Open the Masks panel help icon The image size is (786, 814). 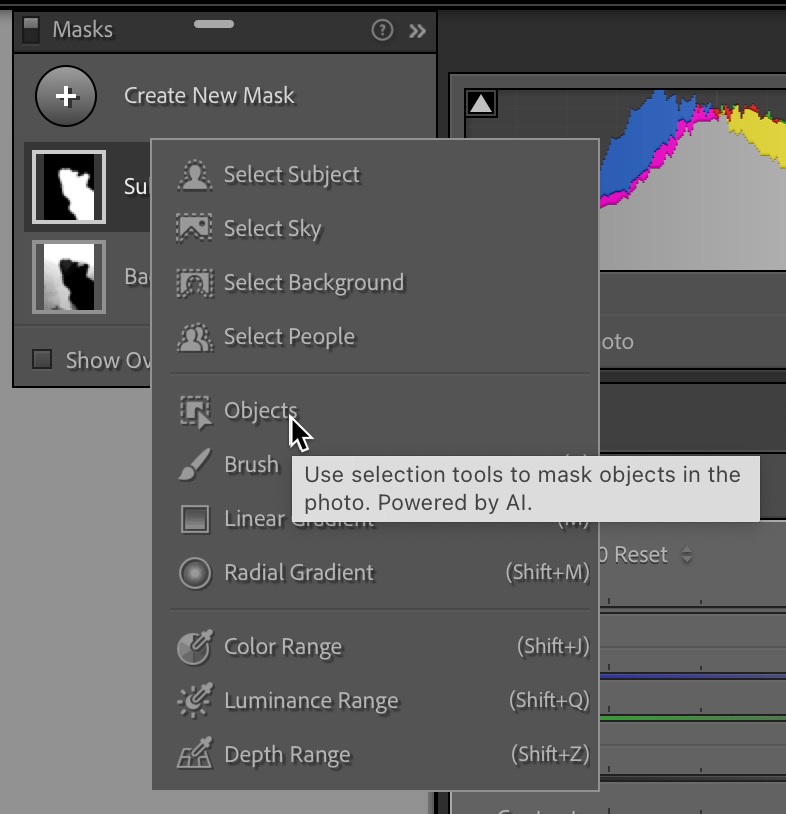(x=382, y=30)
